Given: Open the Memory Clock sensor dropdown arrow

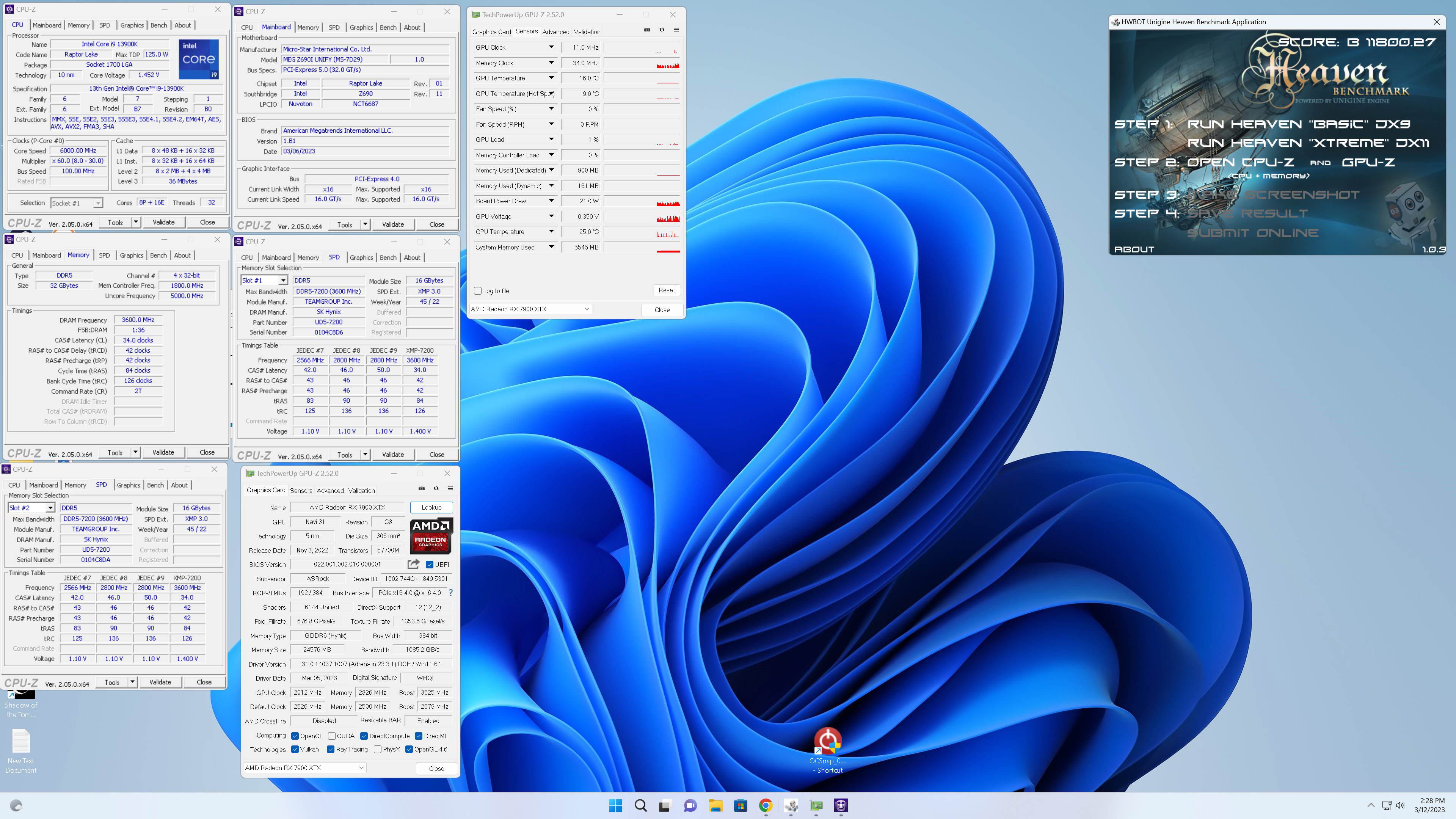Looking at the screenshot, I should [551, 63].
